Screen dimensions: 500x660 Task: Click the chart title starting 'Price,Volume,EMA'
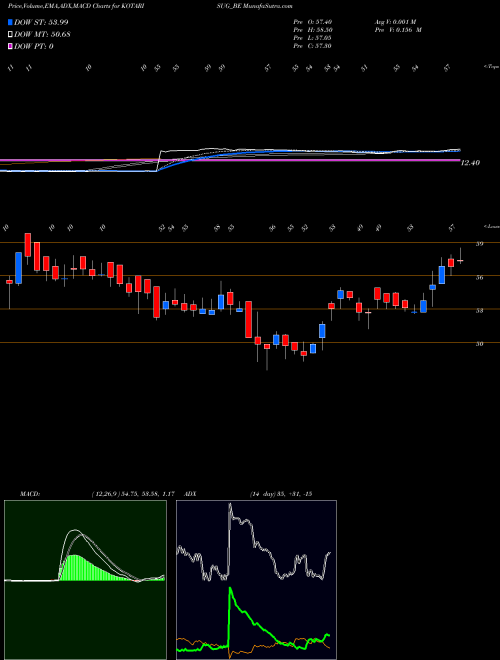(x=74, y=6)
